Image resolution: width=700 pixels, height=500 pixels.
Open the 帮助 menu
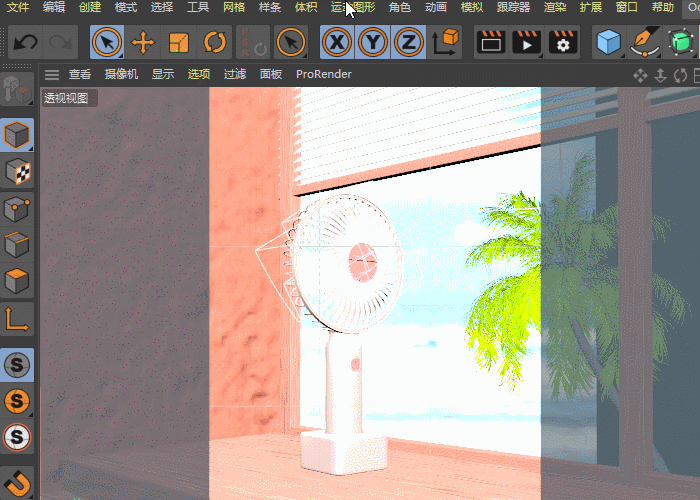click(662, 7)
